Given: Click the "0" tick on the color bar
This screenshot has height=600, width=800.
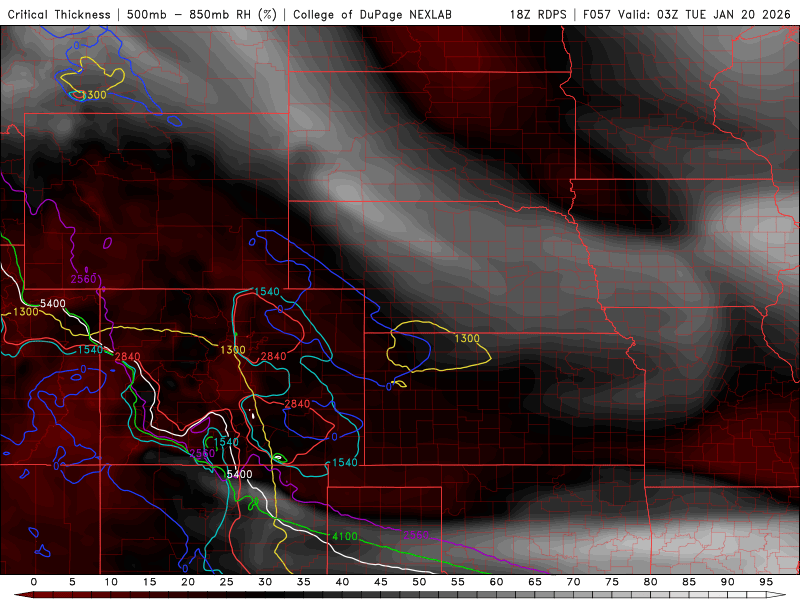Looking at the screenshot, I should tap(34, 582).
